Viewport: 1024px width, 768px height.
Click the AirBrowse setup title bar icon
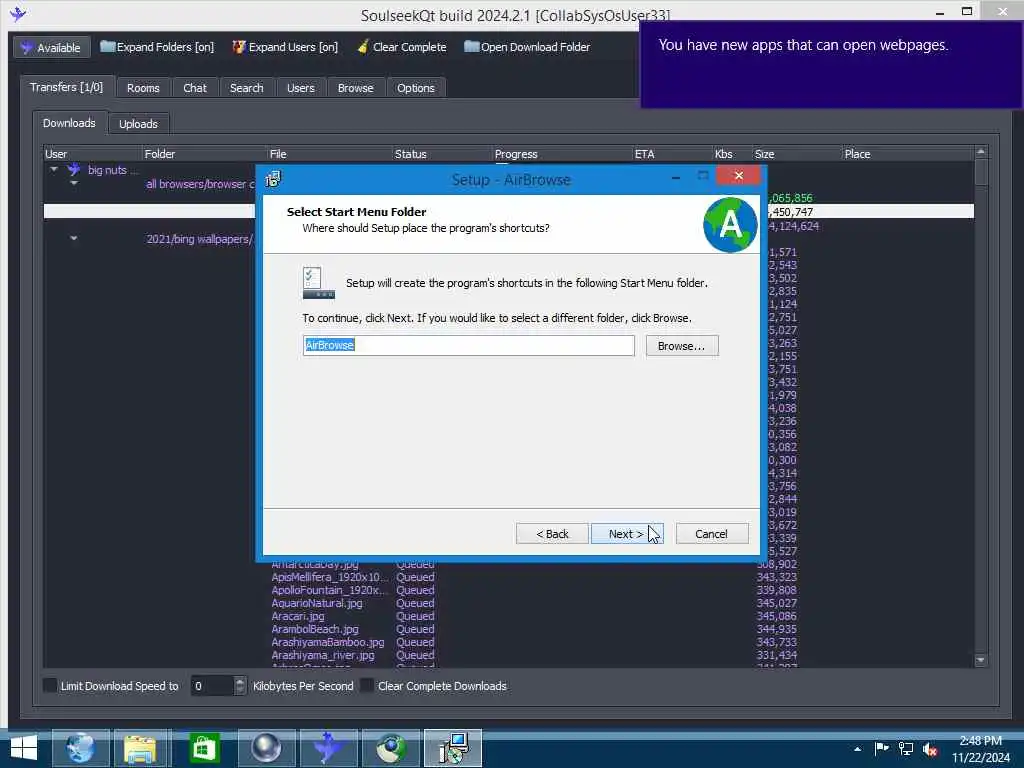273,179
